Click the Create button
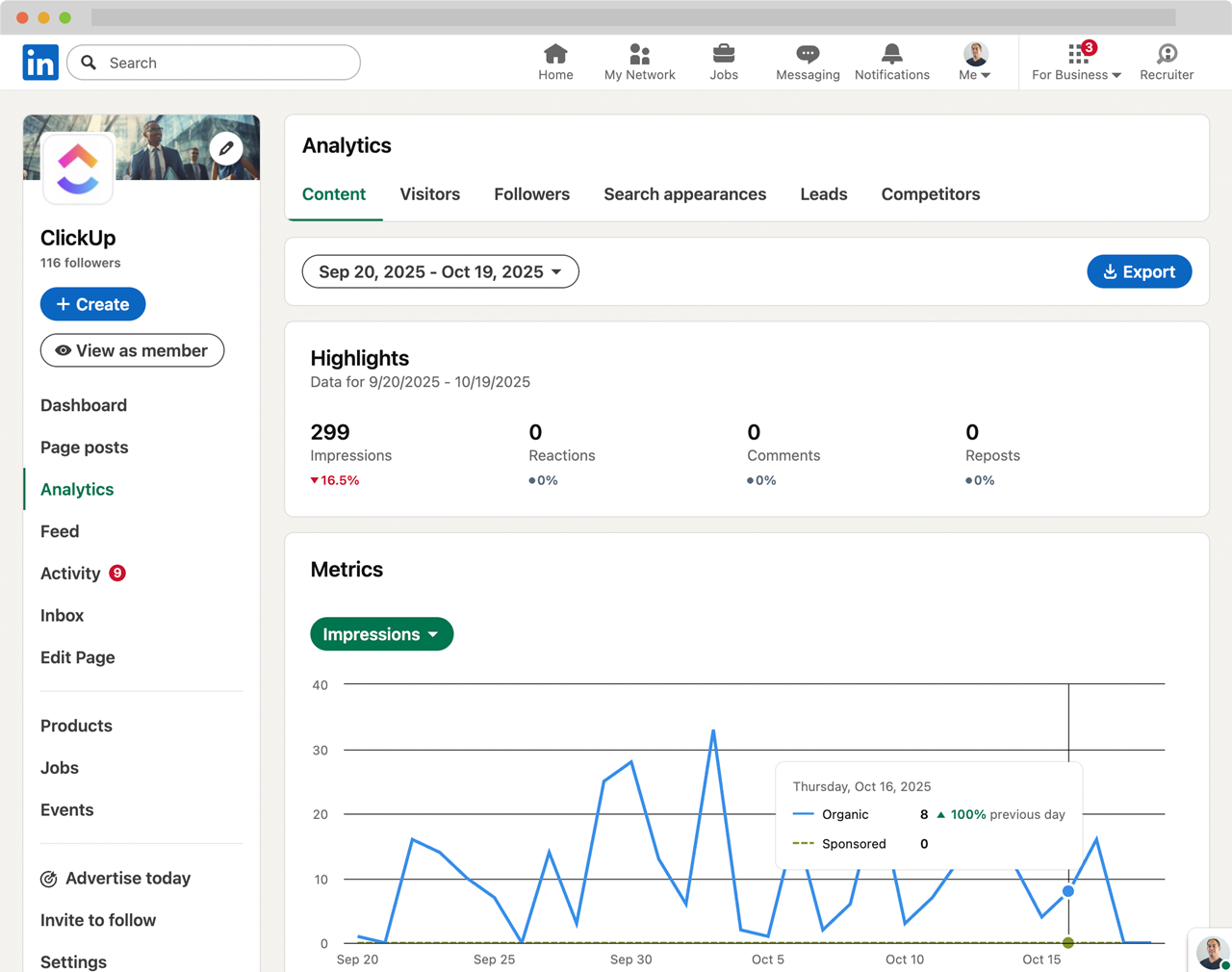The width and height of the screenshot is (1232, 972). coord(92,304)
